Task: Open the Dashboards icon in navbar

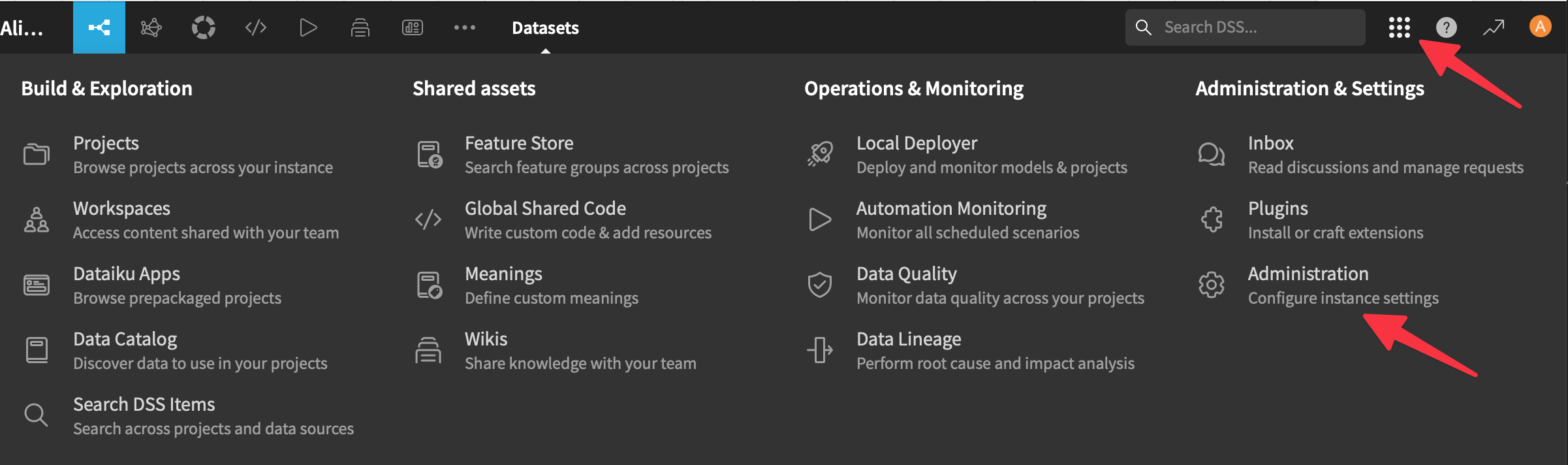Action: [412, 27]
